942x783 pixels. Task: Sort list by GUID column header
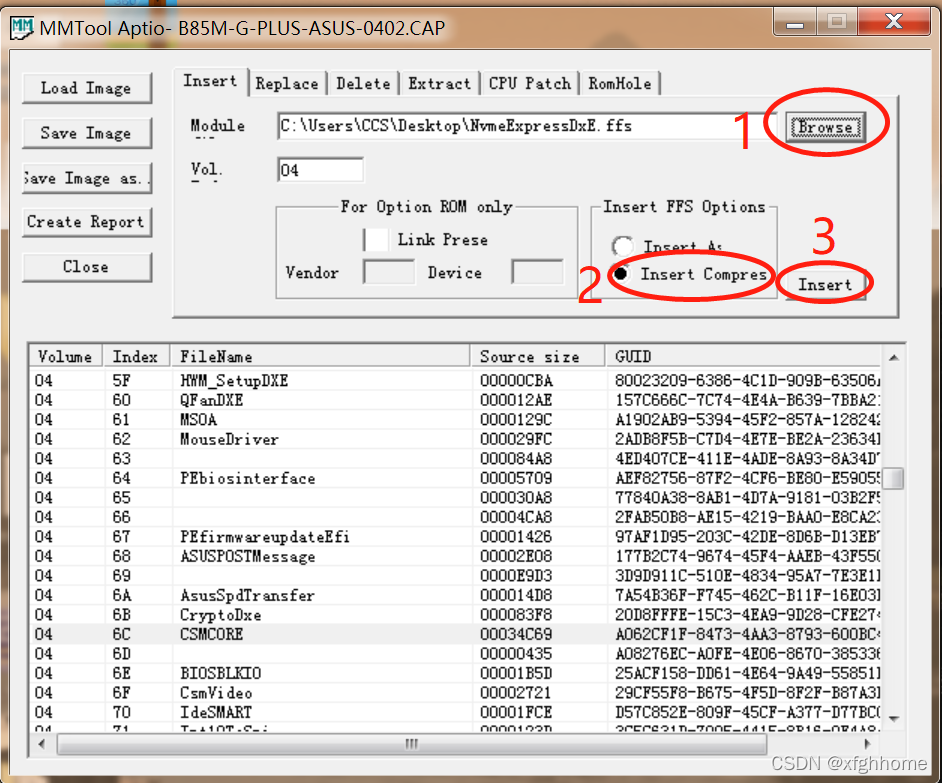point(743,356)
